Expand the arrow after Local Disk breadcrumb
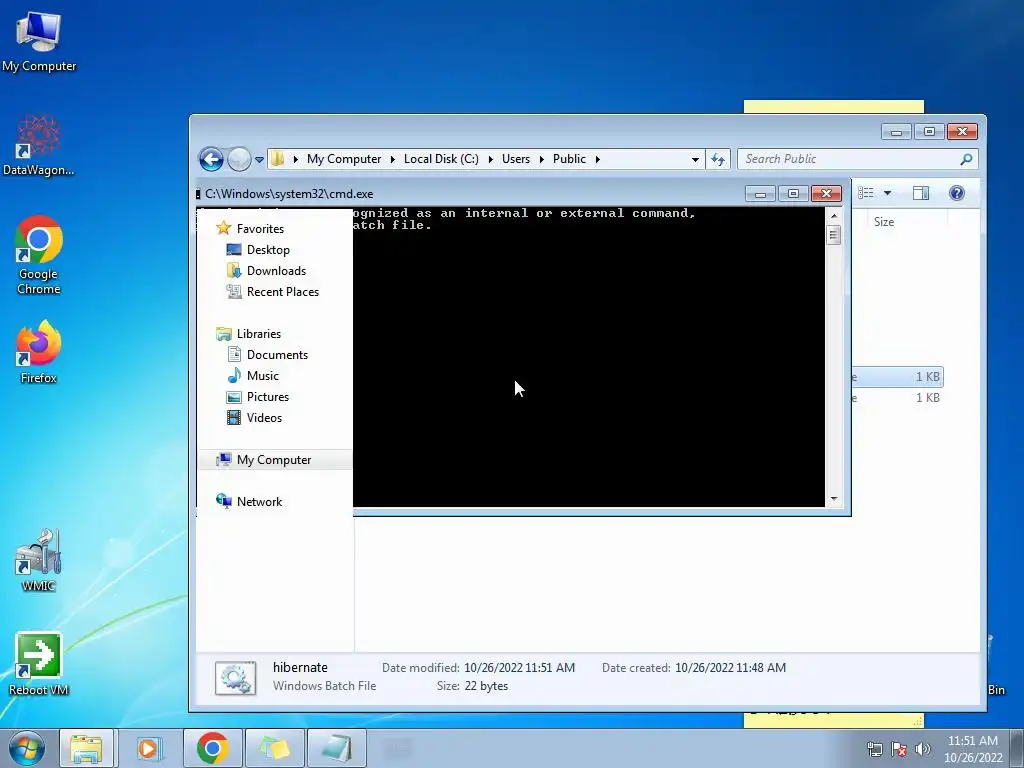This screenshot has height=768, width=1024. (490, 159)
